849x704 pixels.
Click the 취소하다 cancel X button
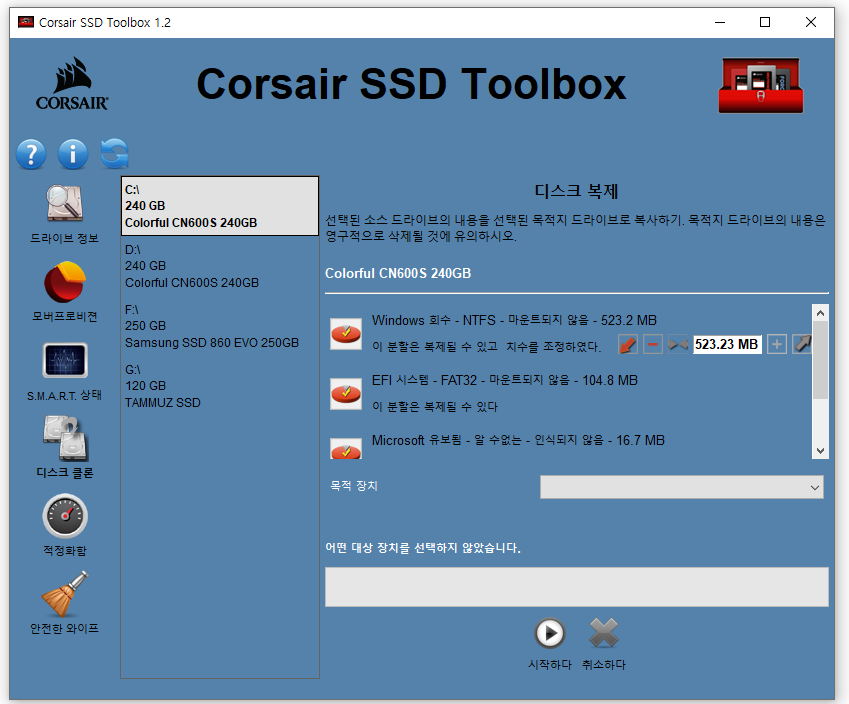(x=604, y=633)
